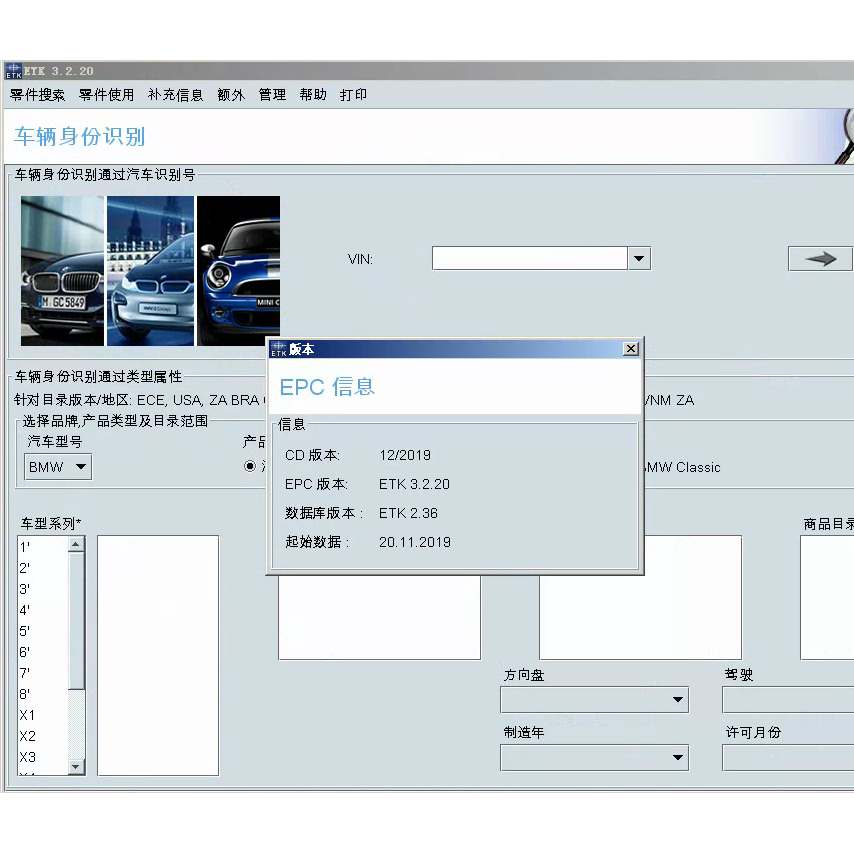The image size is (854, 854).
Task: Select series 4' in 车型系列 list
Action: (43, 610)
